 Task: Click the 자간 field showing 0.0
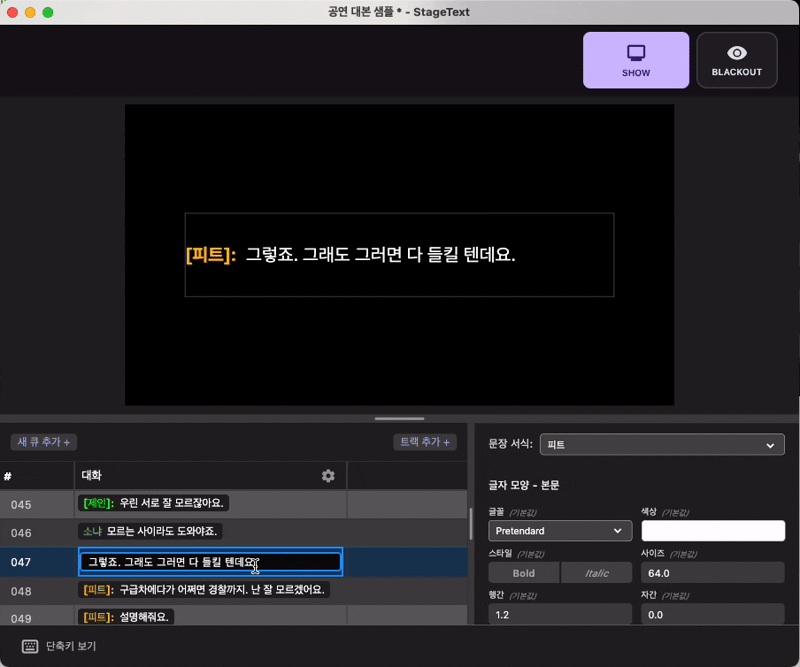(713, 614)
